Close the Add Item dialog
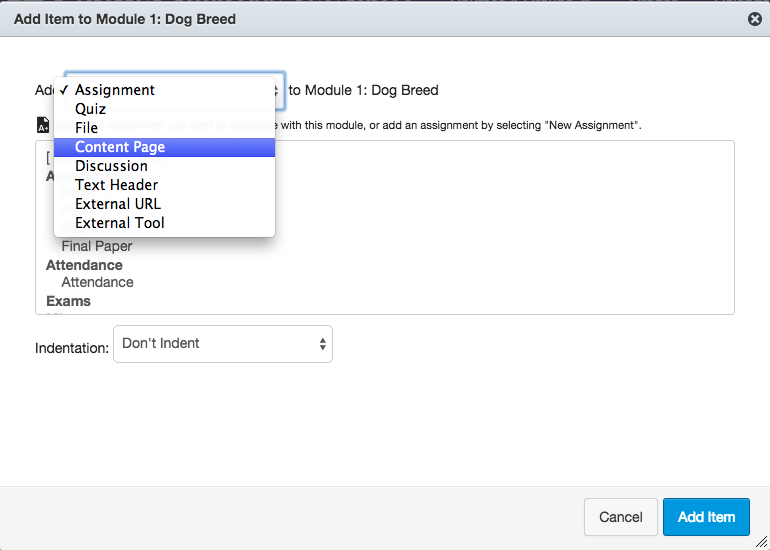Image resolution: width=770 pixels, height=550 pixels. [x=754, y=19]
